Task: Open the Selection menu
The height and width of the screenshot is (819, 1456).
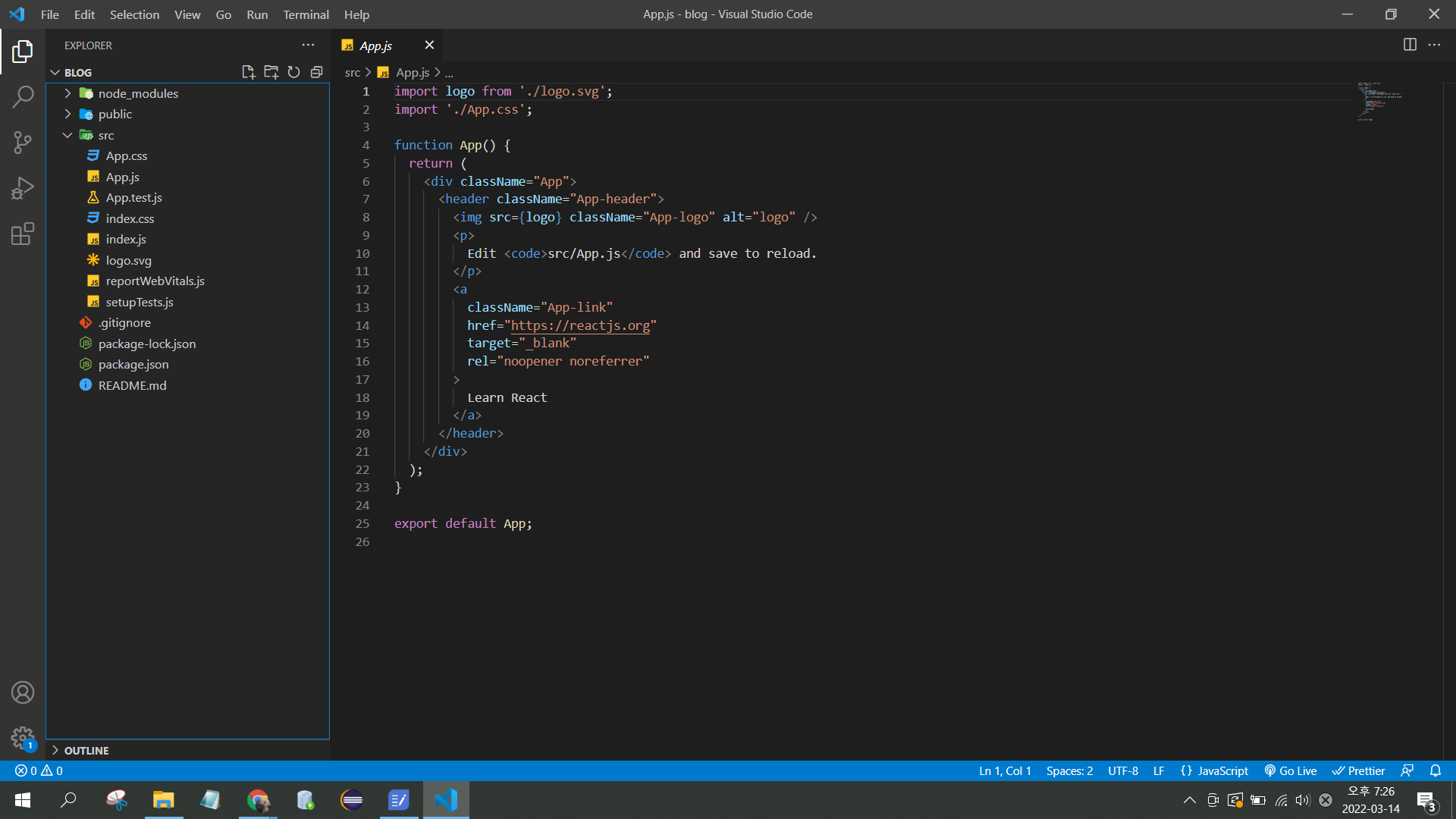Action: coord(134,14)
